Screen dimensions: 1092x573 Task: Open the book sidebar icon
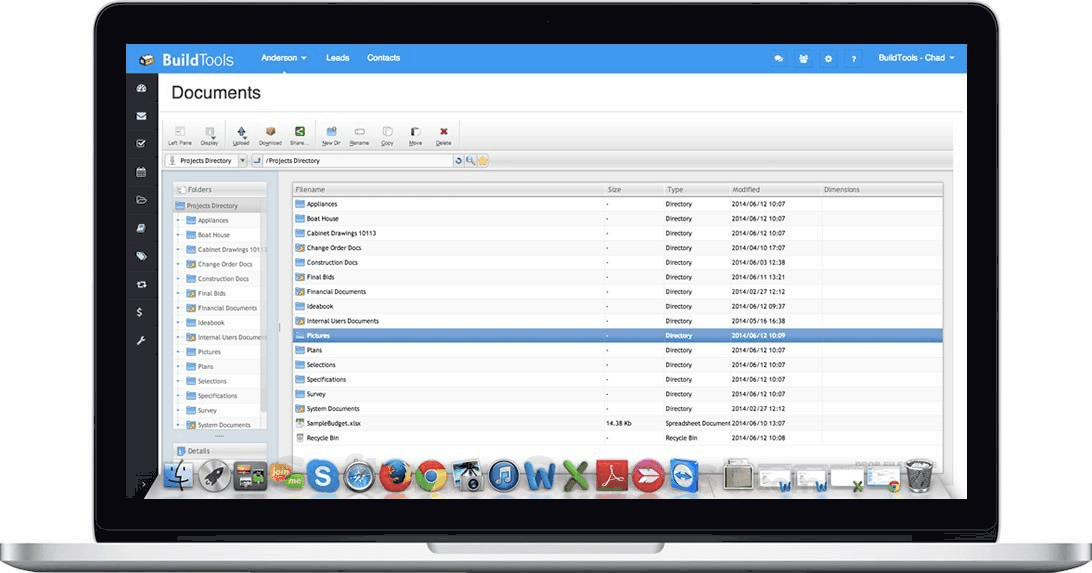pos(141,228)
